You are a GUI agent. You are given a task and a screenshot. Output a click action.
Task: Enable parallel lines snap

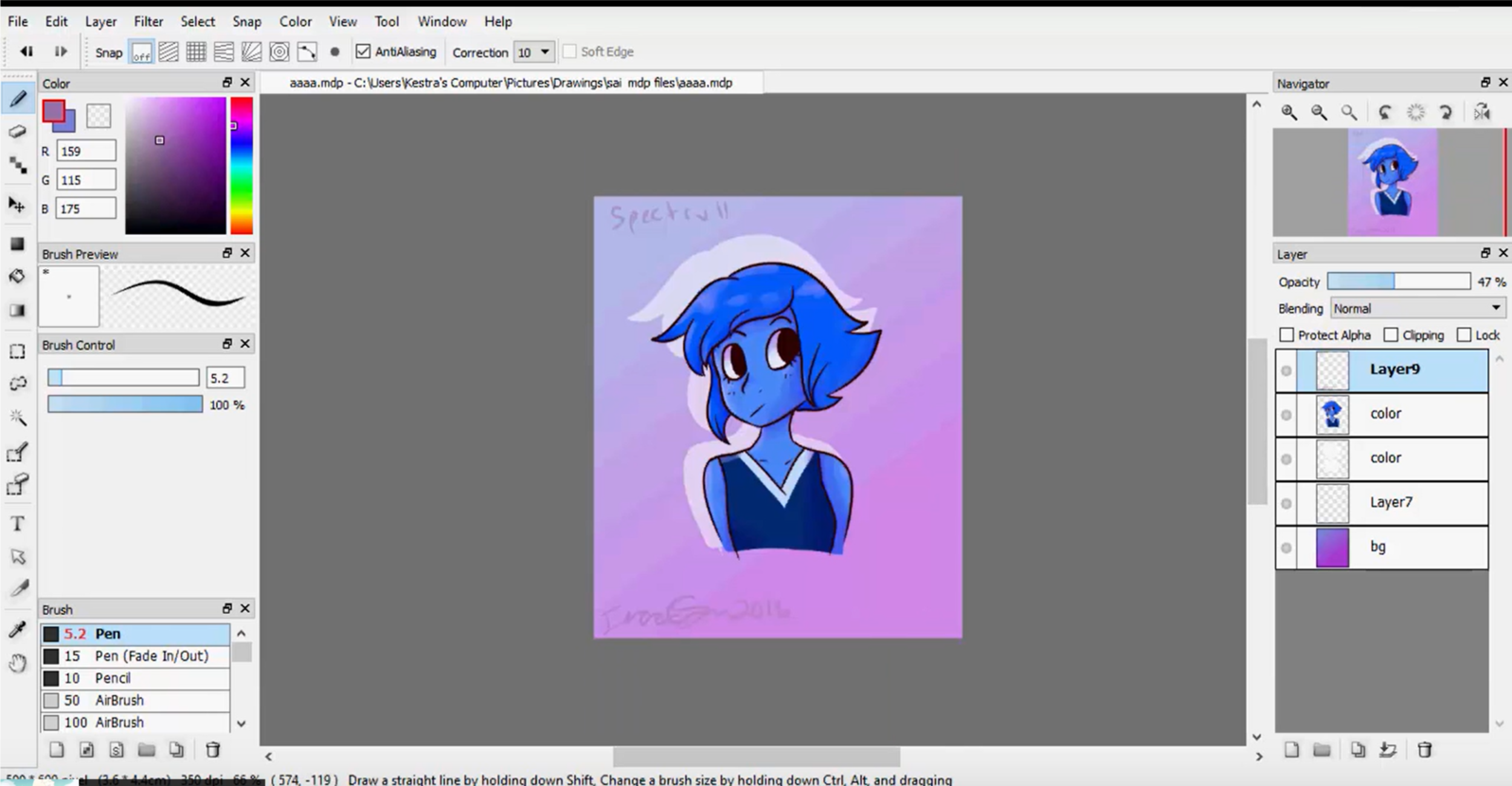pyautogui.click(x=169, y=52)
